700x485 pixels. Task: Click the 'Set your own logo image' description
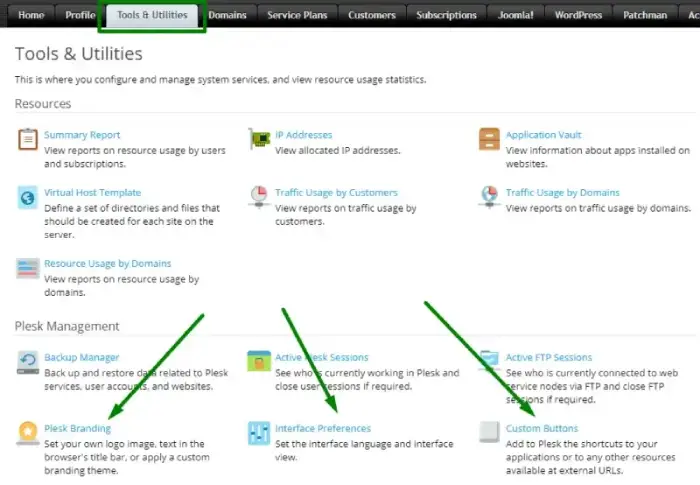(127, 457)
